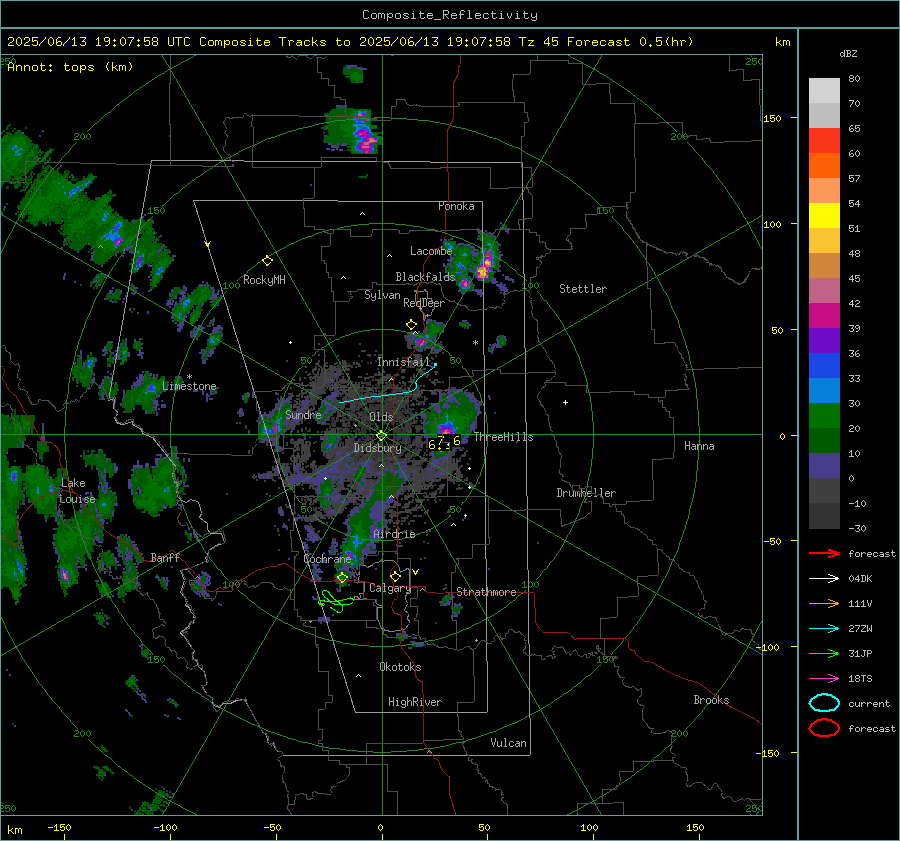Click the Drumheller city label
Image resolution: width=900 pixels, height=841 pixels.
click(x=586, y=493)
